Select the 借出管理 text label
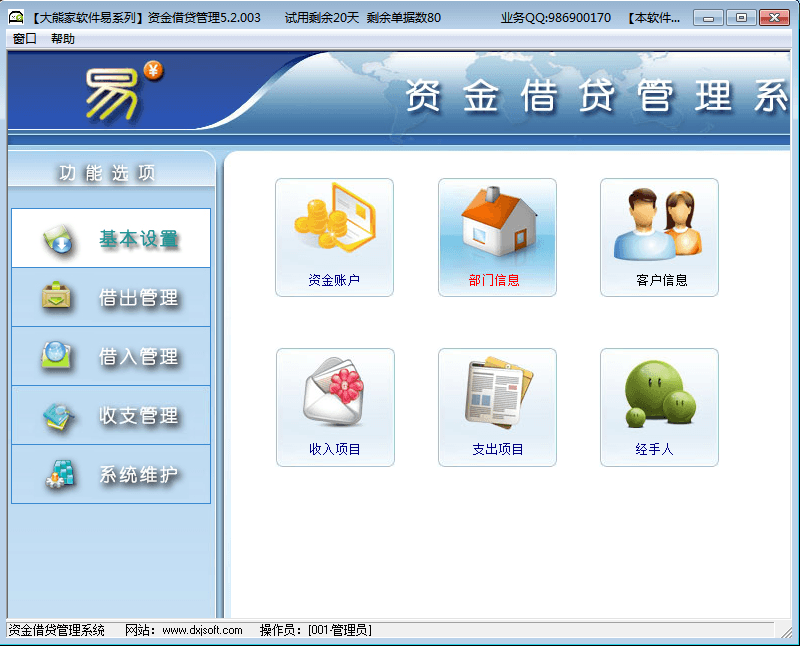 tap(139, 298)
